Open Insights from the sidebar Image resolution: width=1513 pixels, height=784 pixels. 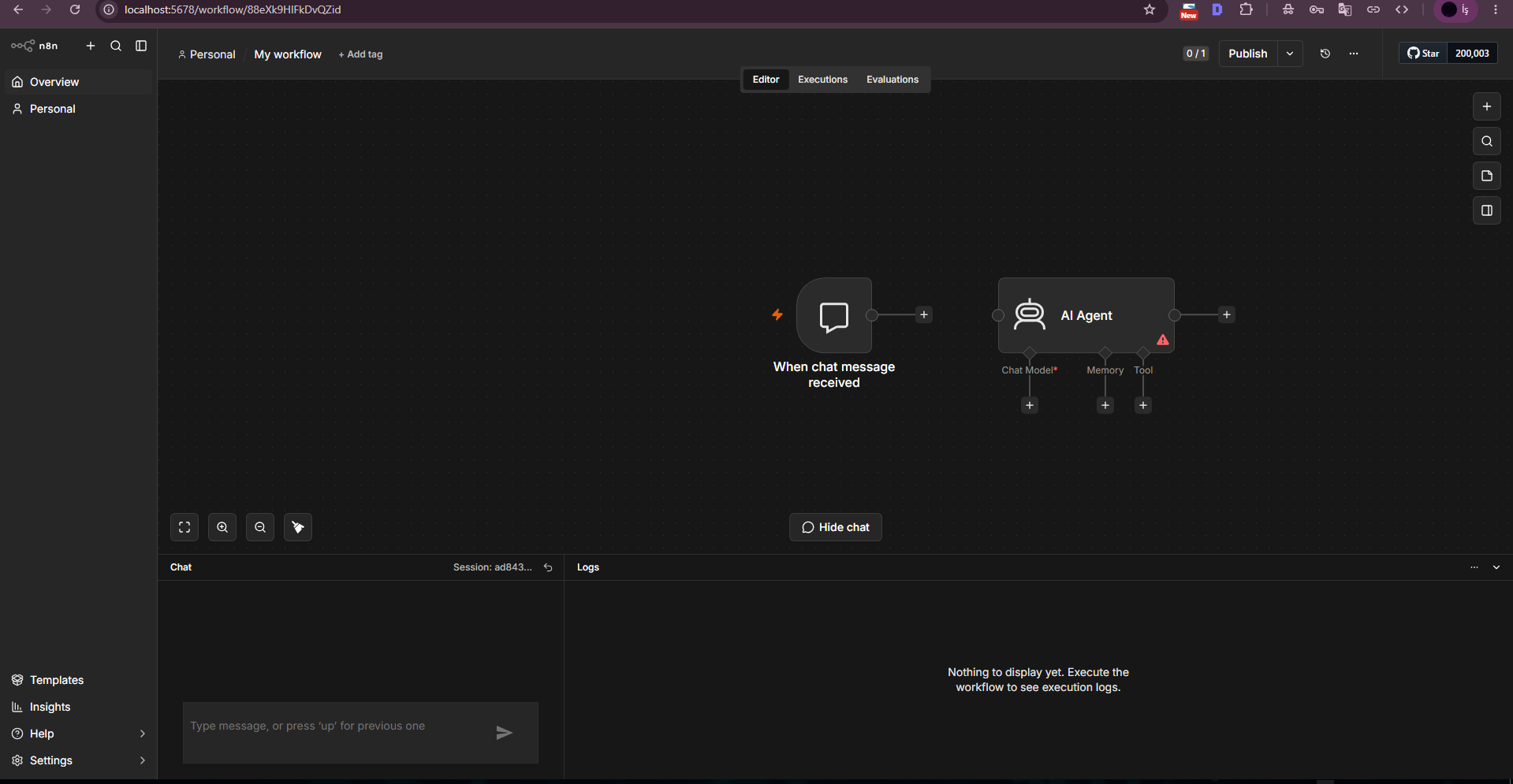78,707
